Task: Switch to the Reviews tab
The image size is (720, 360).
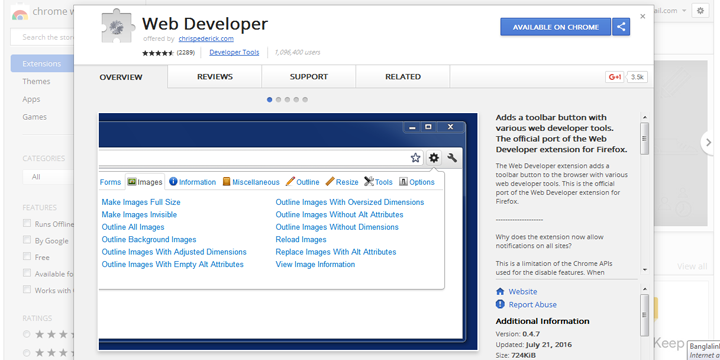Action: coord(215,77)
